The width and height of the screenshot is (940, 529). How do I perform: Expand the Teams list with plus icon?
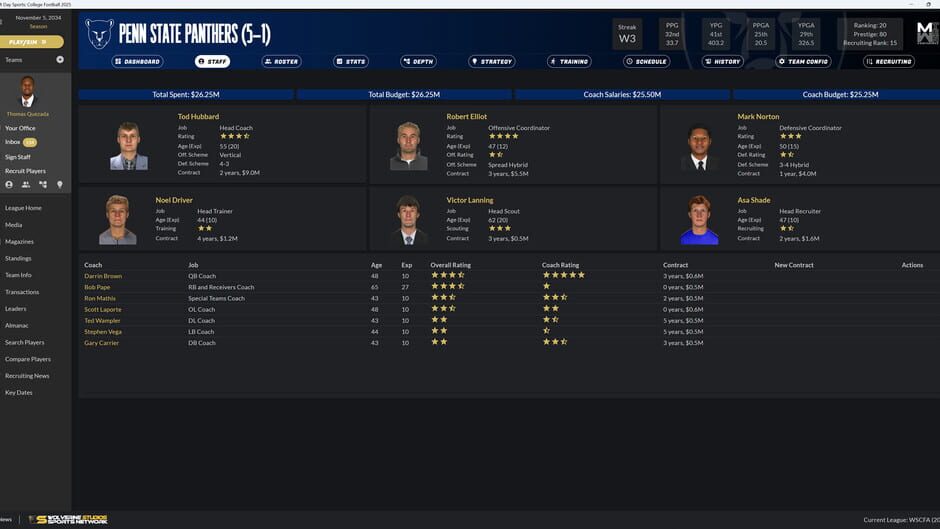point(60,59)
